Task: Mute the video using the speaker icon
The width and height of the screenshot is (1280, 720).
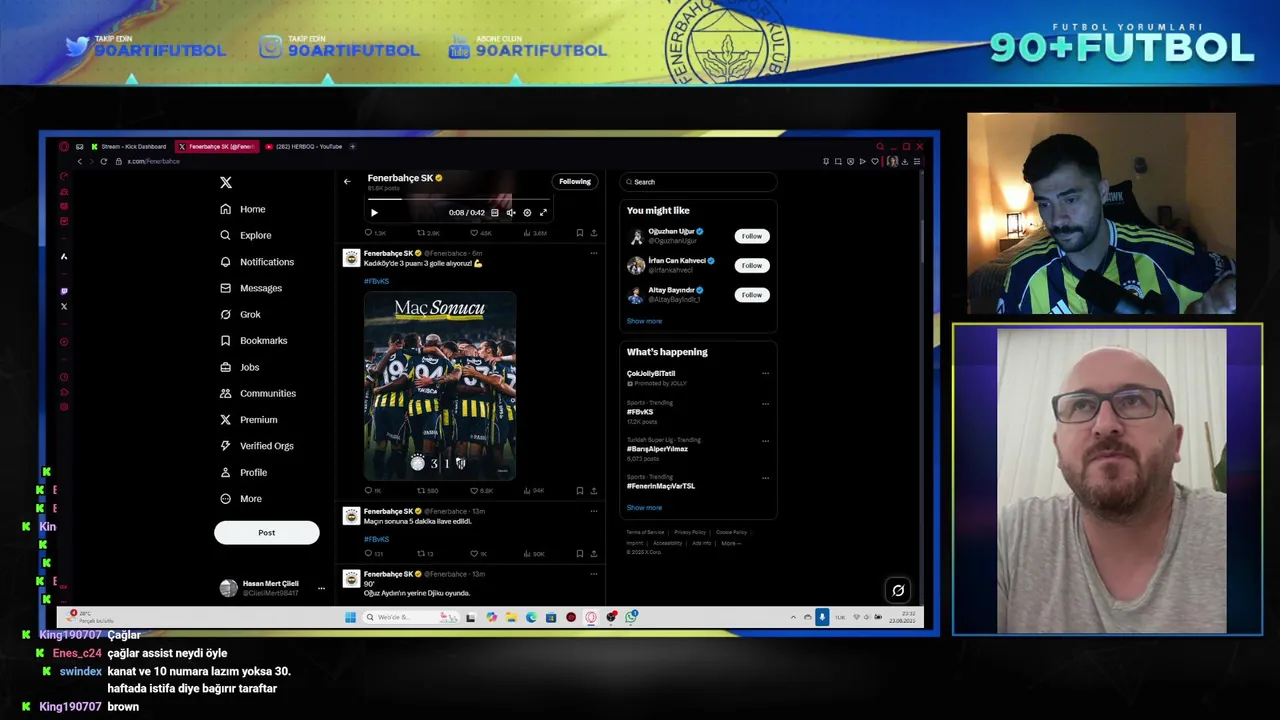Action: [x=511, y=212]
